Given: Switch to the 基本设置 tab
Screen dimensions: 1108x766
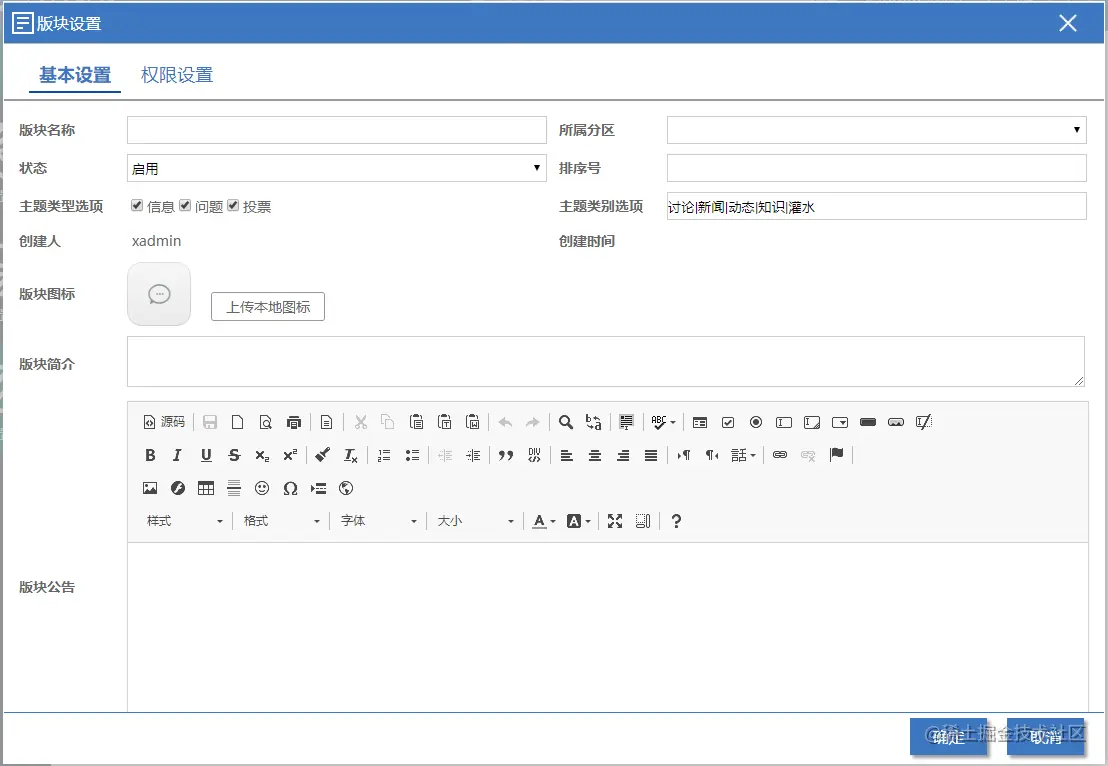Looking at the screenshot, I should (x=75, y=75).
